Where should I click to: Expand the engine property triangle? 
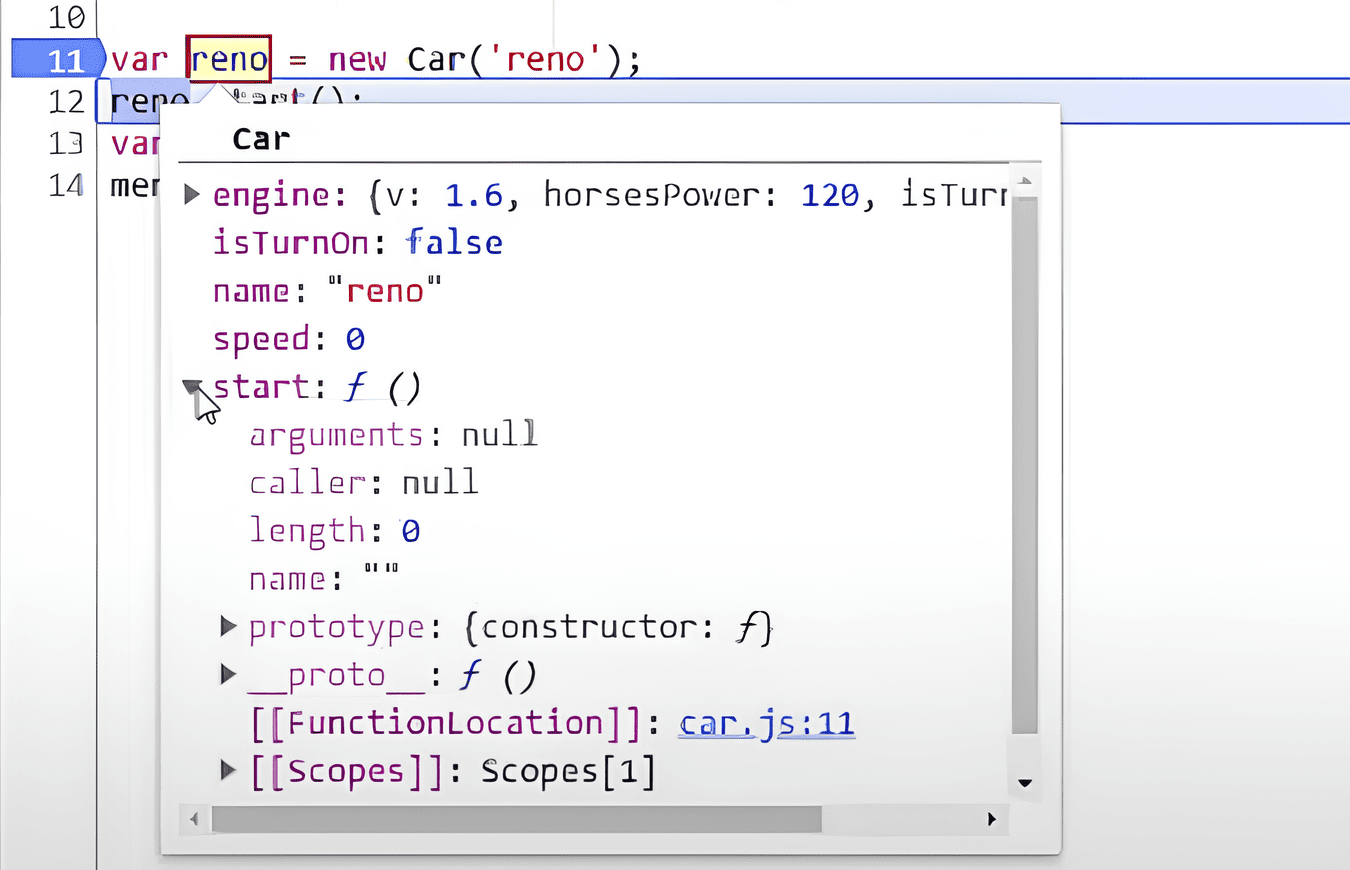(192, 195)
